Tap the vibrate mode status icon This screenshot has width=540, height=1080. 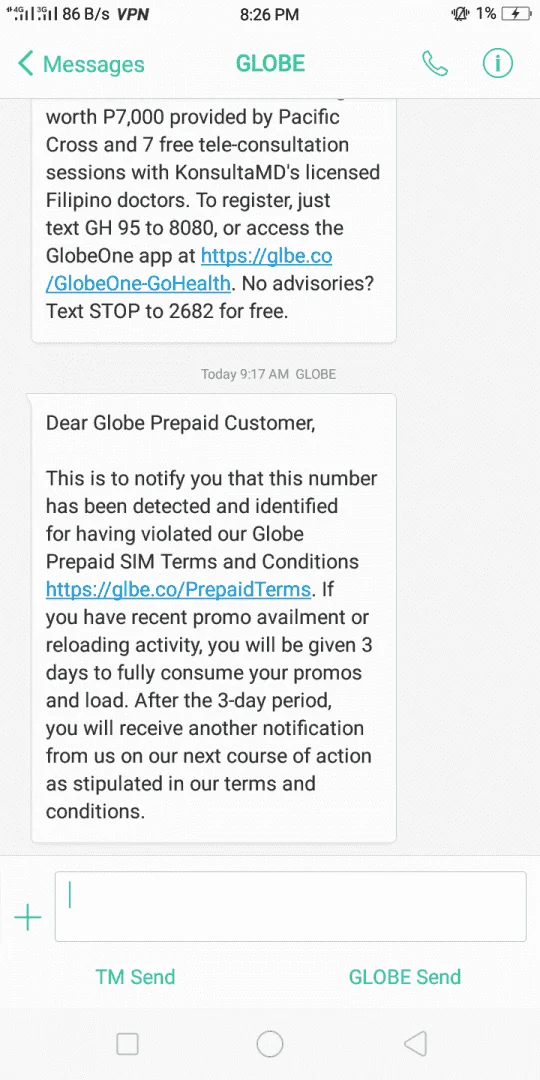coord(459,13)
